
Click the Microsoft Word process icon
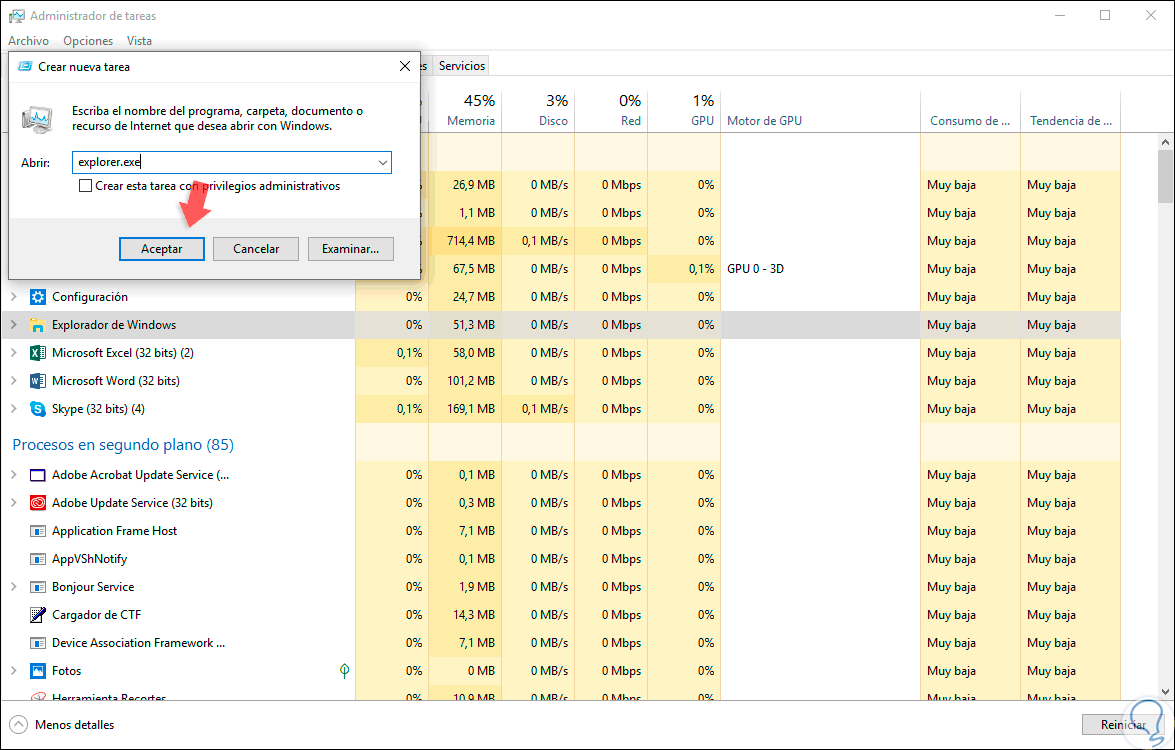(x=38, y=381)
